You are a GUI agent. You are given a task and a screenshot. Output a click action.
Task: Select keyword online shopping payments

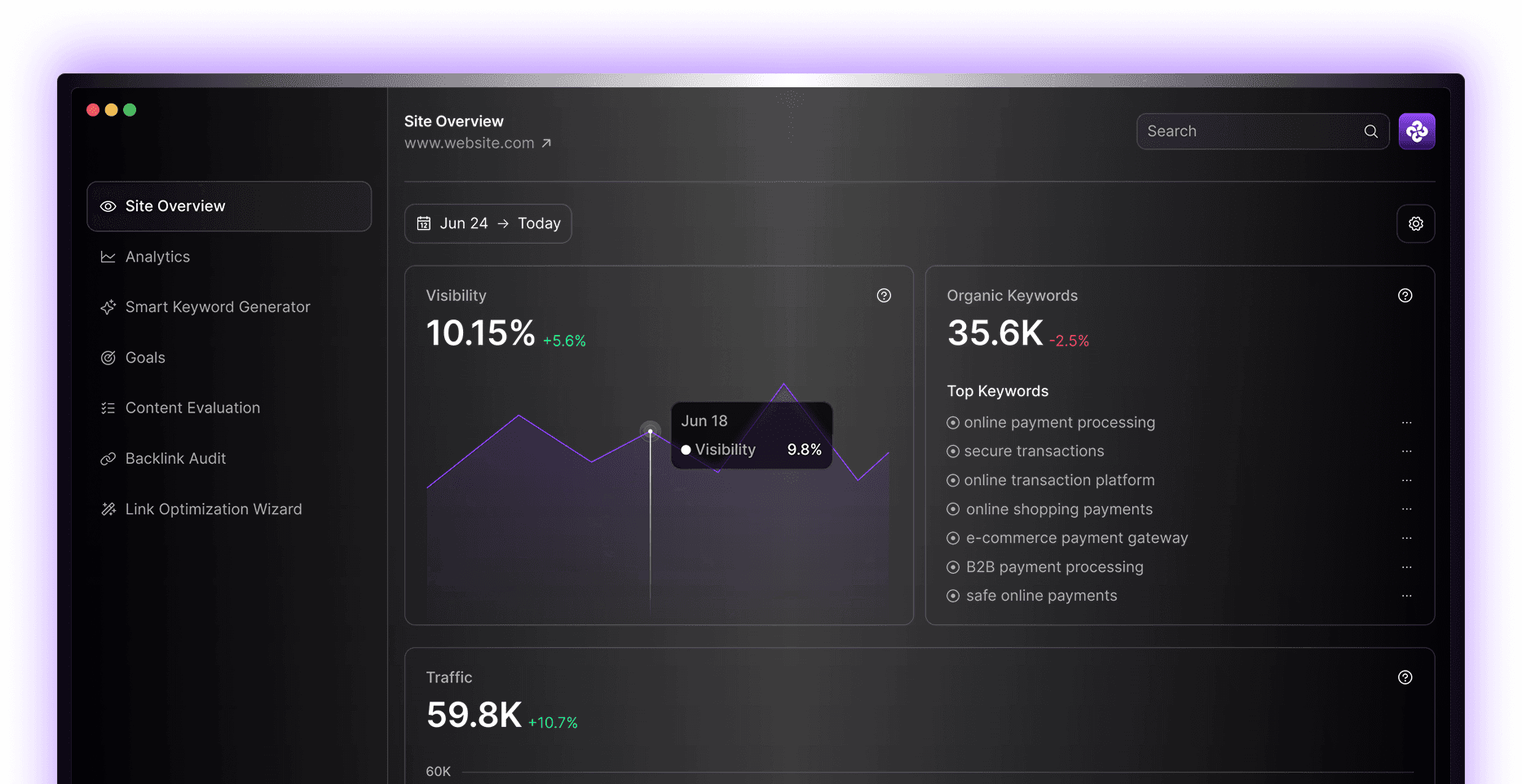[x=1060, y=509]
